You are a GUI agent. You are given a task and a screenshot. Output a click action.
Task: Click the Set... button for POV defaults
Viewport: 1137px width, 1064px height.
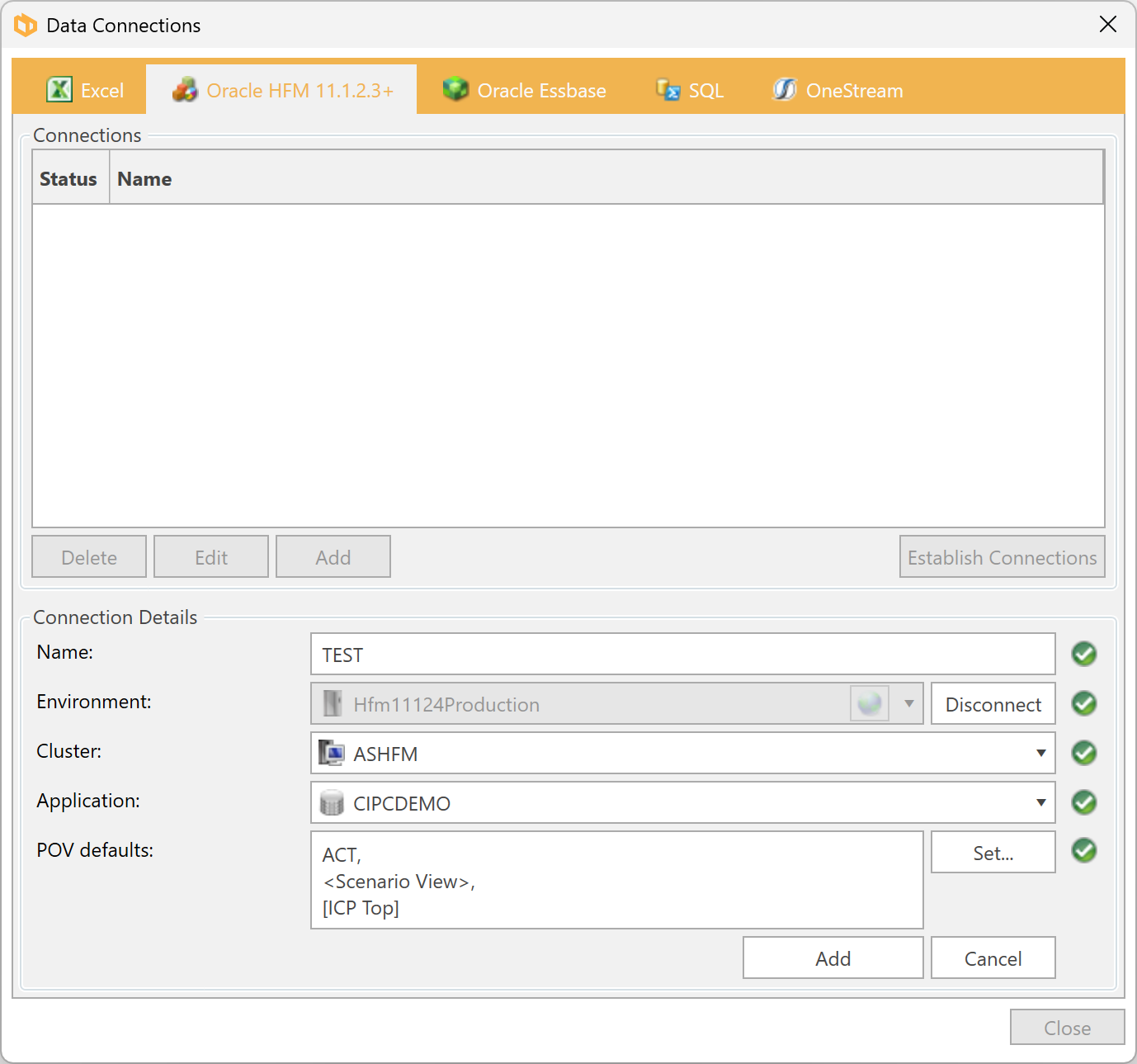tap(993, 852)
